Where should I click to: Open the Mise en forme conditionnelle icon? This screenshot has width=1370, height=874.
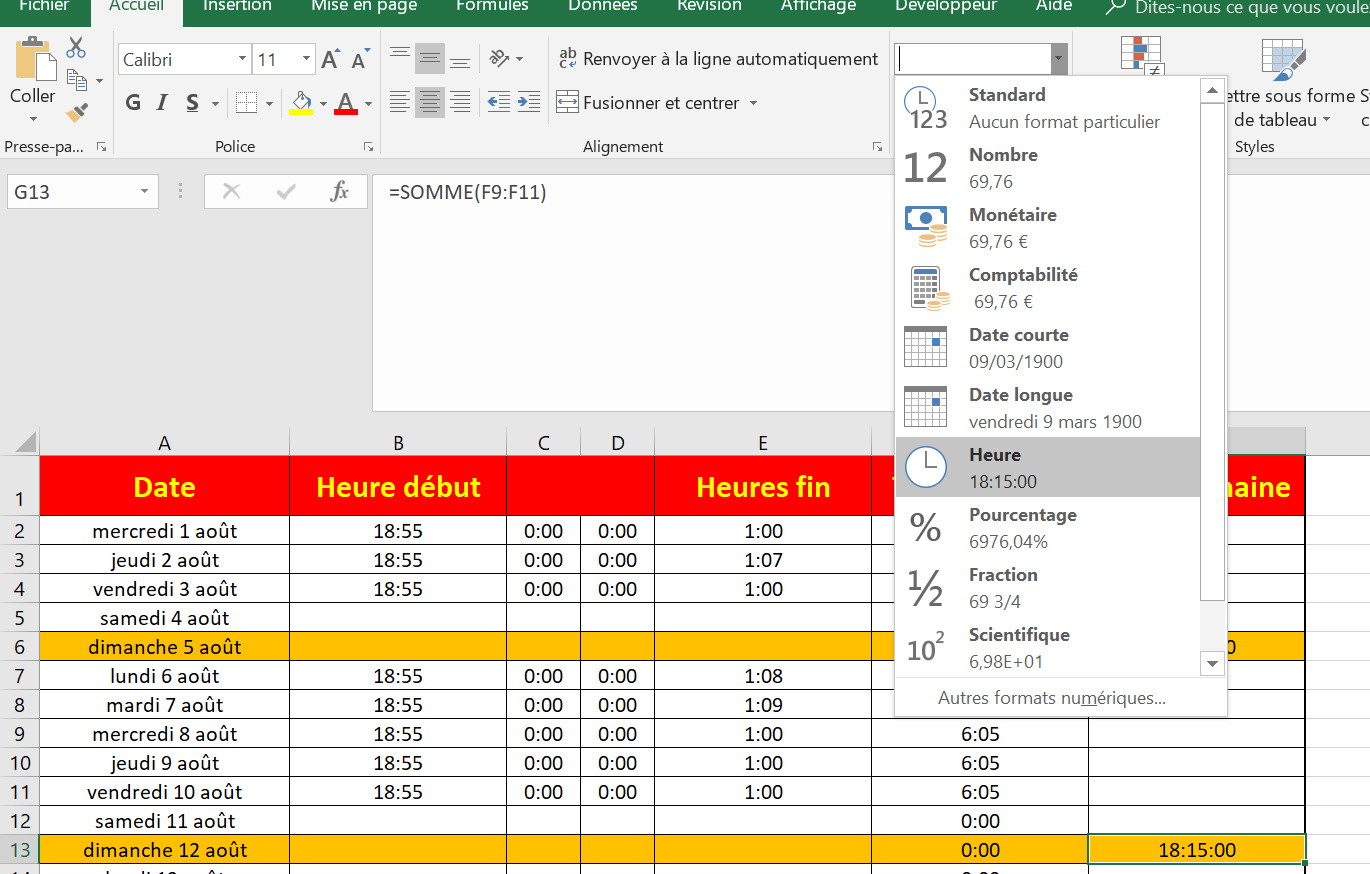pyautogui.click(x=1141, y=55)
